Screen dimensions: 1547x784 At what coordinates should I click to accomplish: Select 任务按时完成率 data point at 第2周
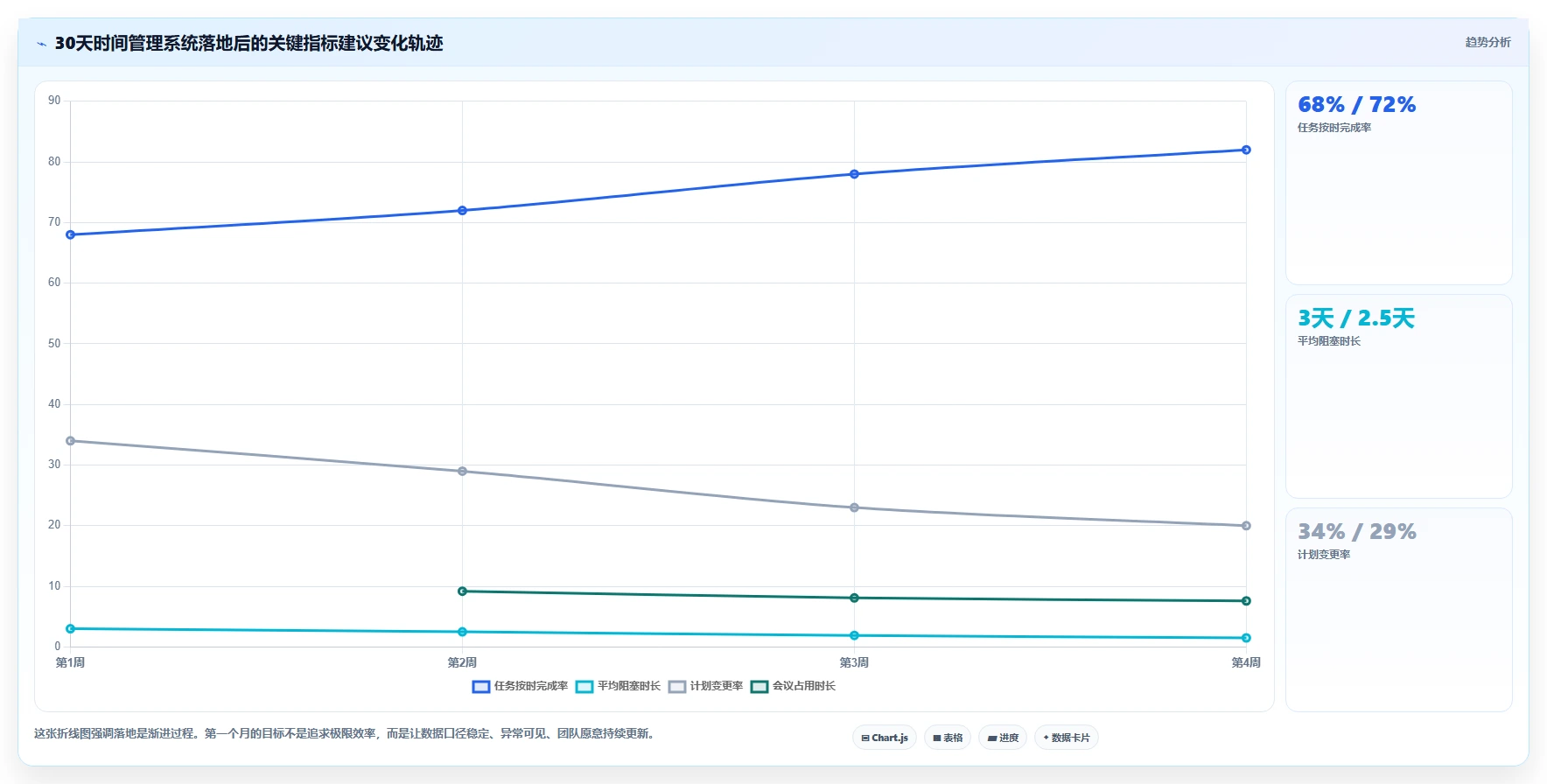[x=463, y=211]
